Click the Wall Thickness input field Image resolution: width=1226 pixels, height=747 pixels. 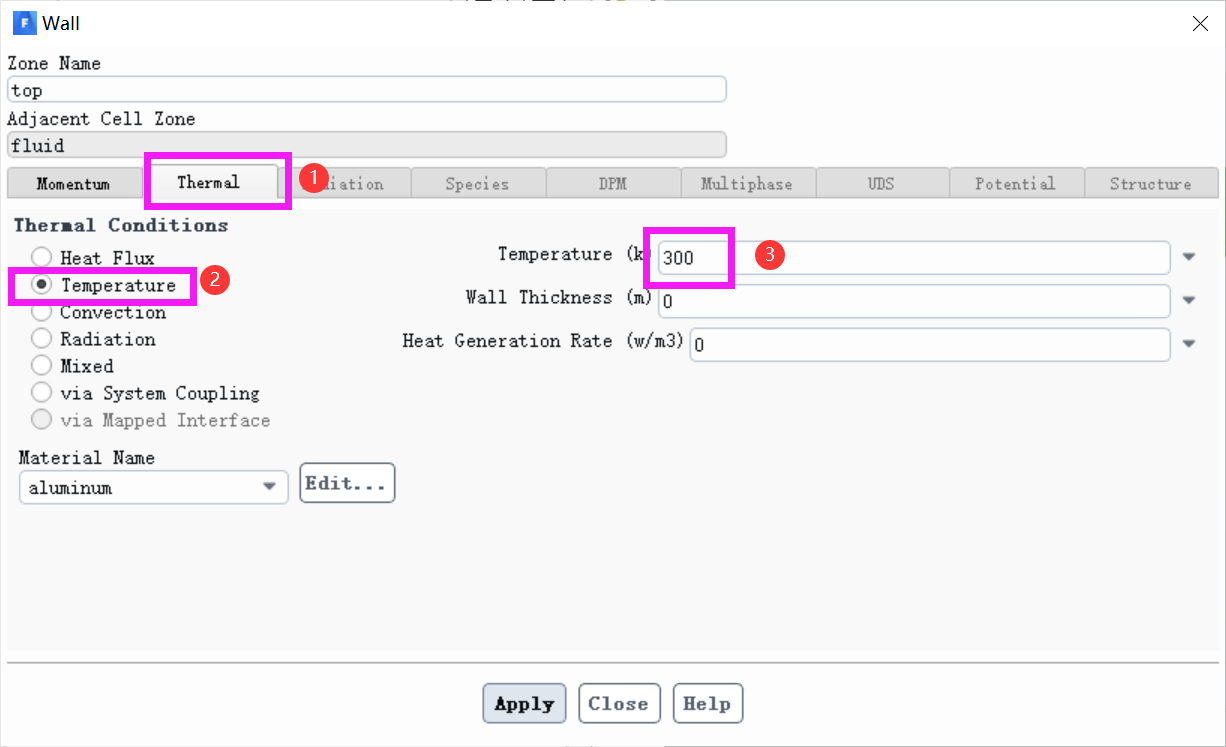pyautogui.click(x=912, y=300)
